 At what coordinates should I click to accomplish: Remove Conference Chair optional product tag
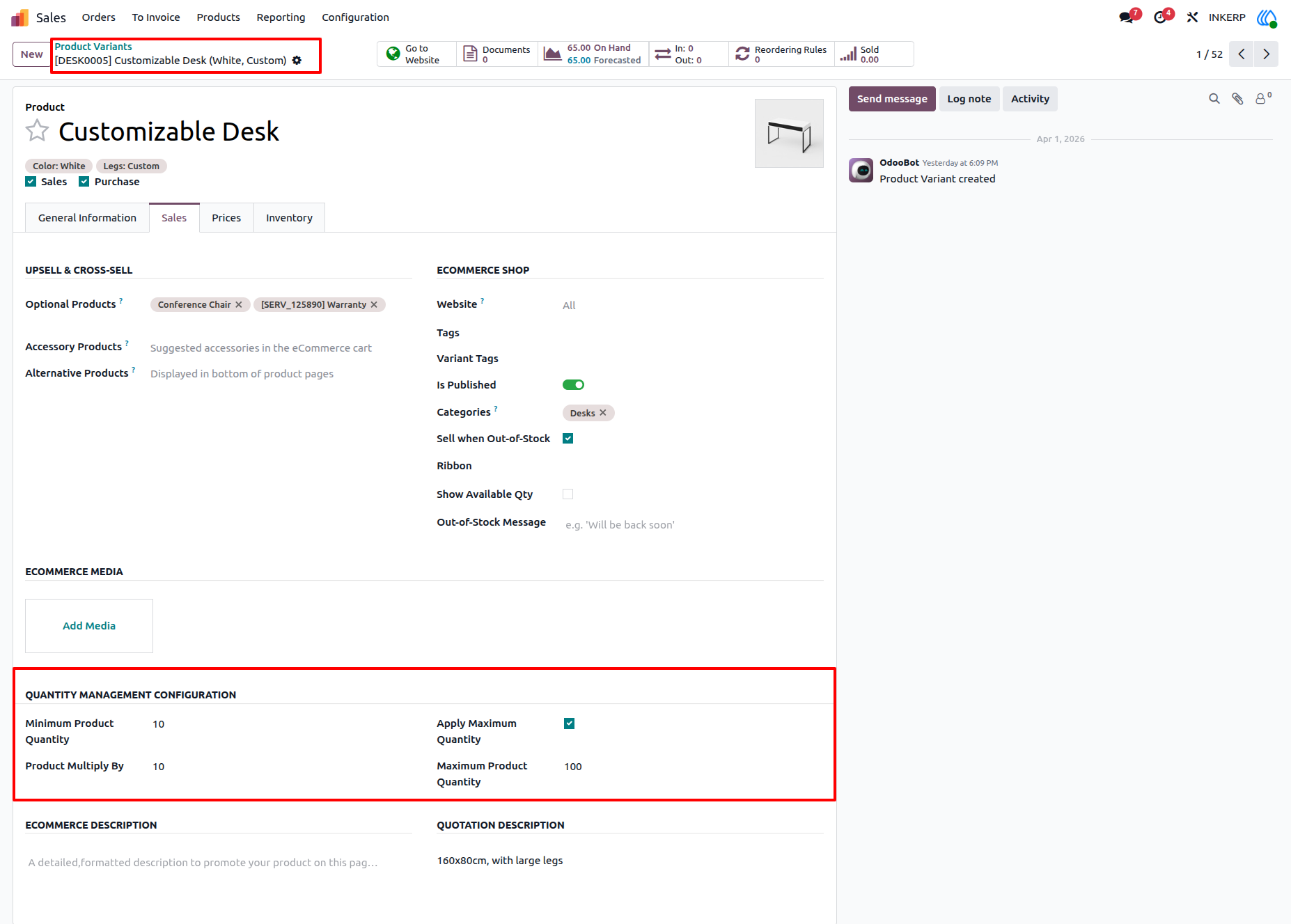coord(239,305)
